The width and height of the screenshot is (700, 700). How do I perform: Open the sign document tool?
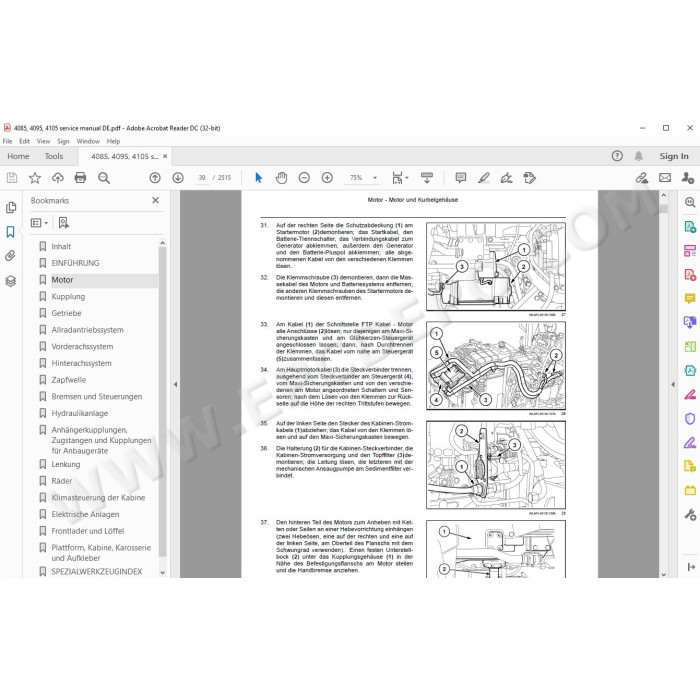pyautogui.click(x=506, y=178)
